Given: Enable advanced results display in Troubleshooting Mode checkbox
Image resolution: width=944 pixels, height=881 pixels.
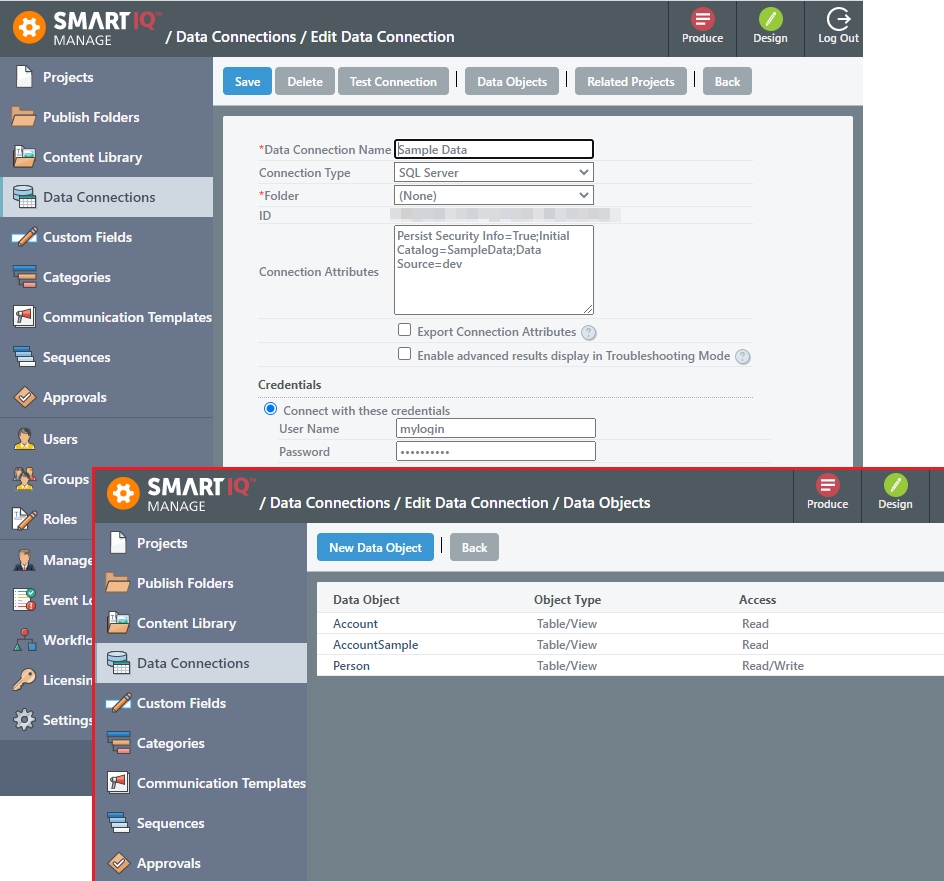Looking at the screenshot, I should click(x=405, y=354).
